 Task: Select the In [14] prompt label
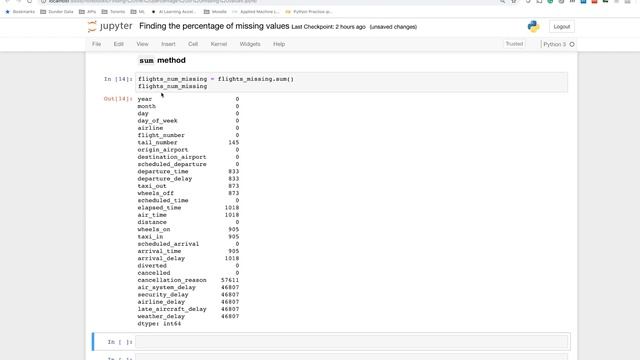[x=118, y=79]
